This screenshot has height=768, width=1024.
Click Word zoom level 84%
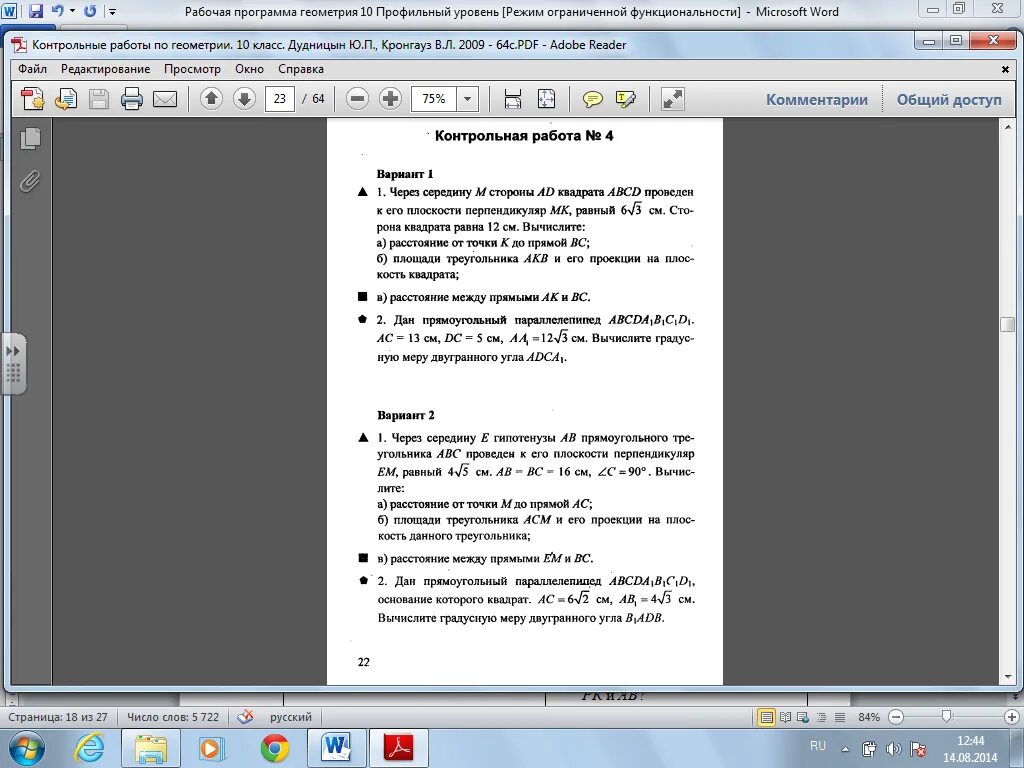coord(869,717)
